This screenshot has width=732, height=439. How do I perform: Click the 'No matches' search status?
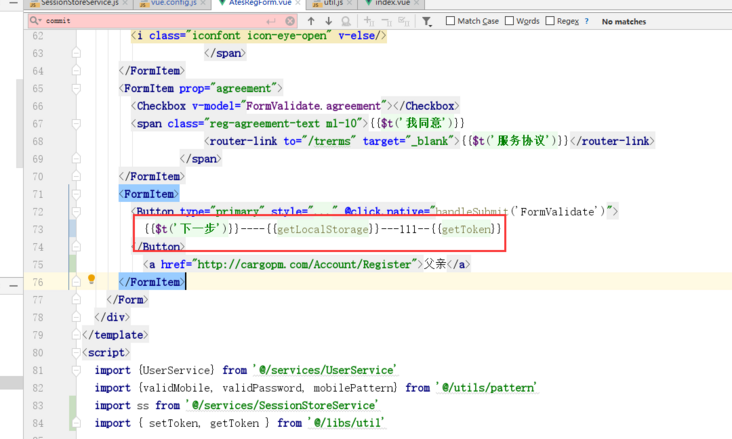tap(624, 21)
